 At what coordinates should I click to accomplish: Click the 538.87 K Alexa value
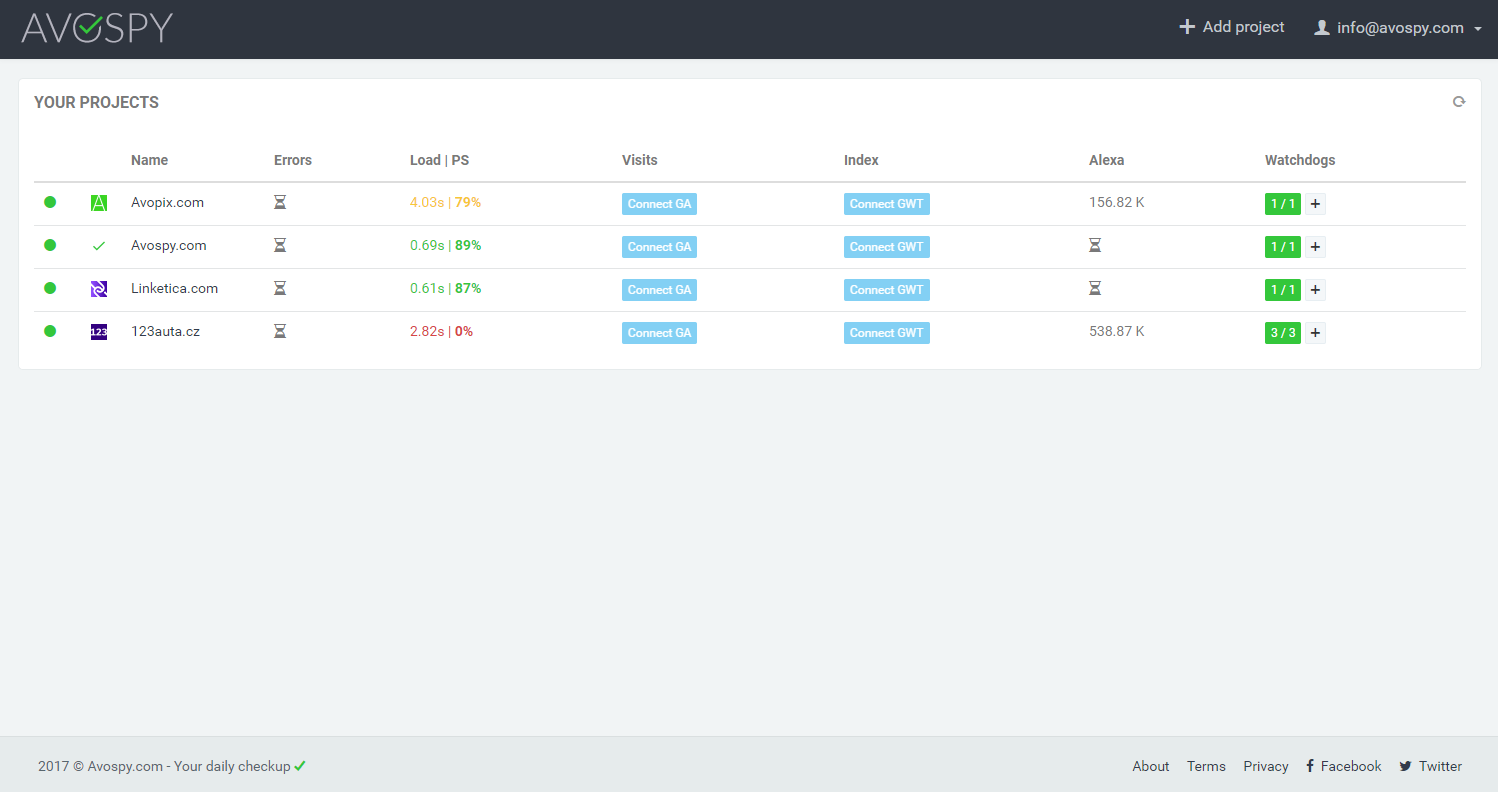[1117, 331]
